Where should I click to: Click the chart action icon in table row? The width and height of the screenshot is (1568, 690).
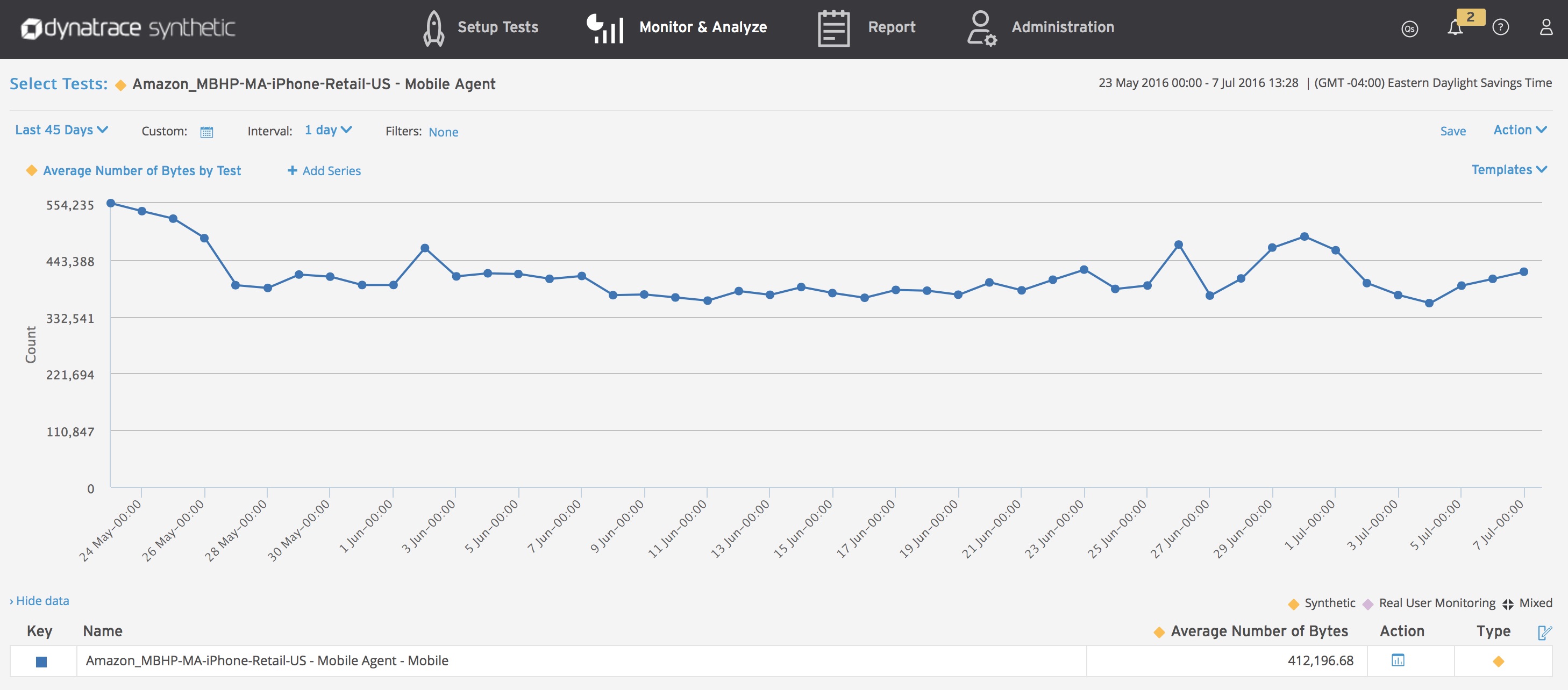pyautogui.click(x=1398, y=660)
